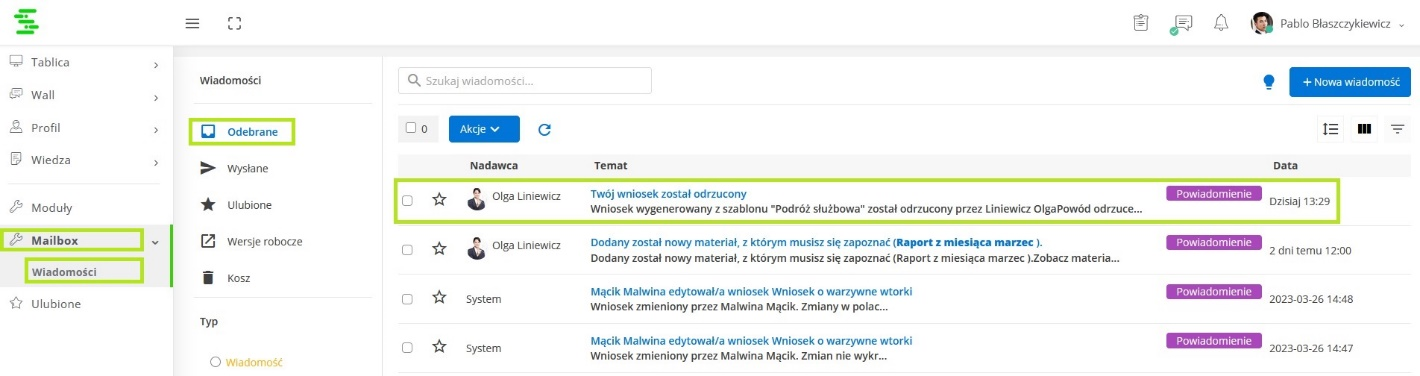Screen dimensions: 1420x376
Task: Click the Kosz trash icon
Action: coord(208,278)
